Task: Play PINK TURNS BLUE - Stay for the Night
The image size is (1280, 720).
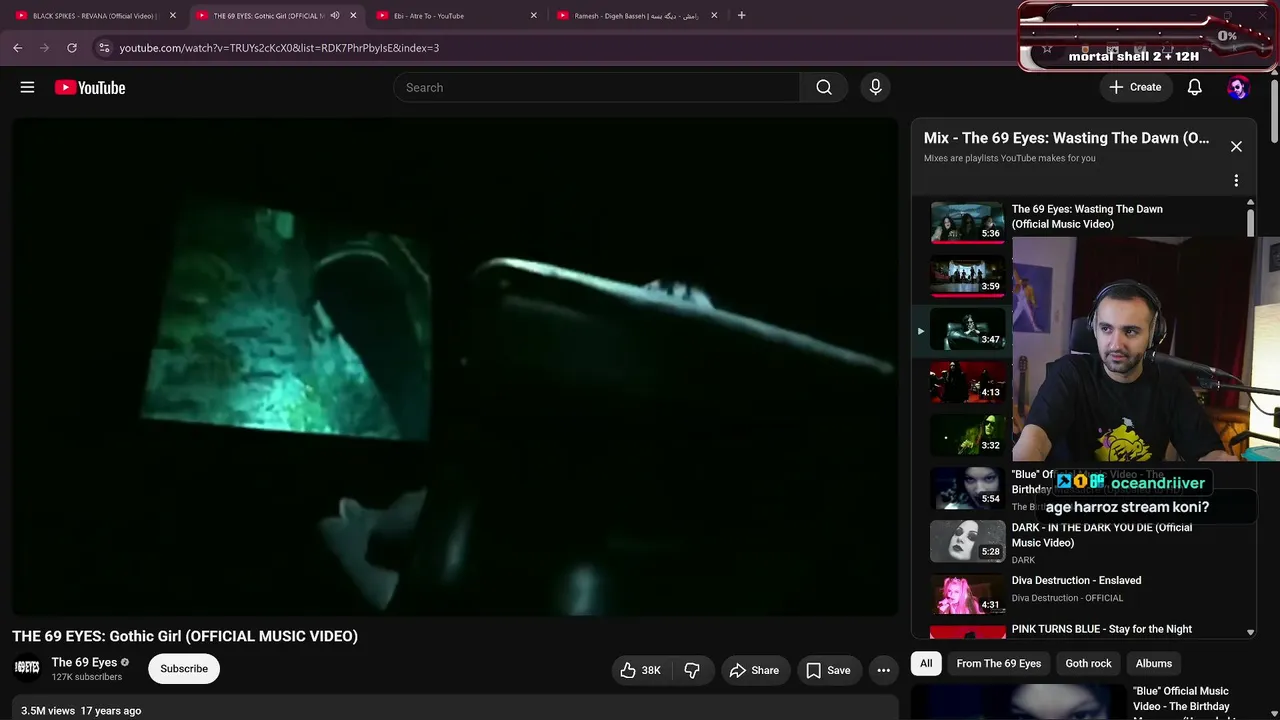Action: click(x=1102, y=629)
